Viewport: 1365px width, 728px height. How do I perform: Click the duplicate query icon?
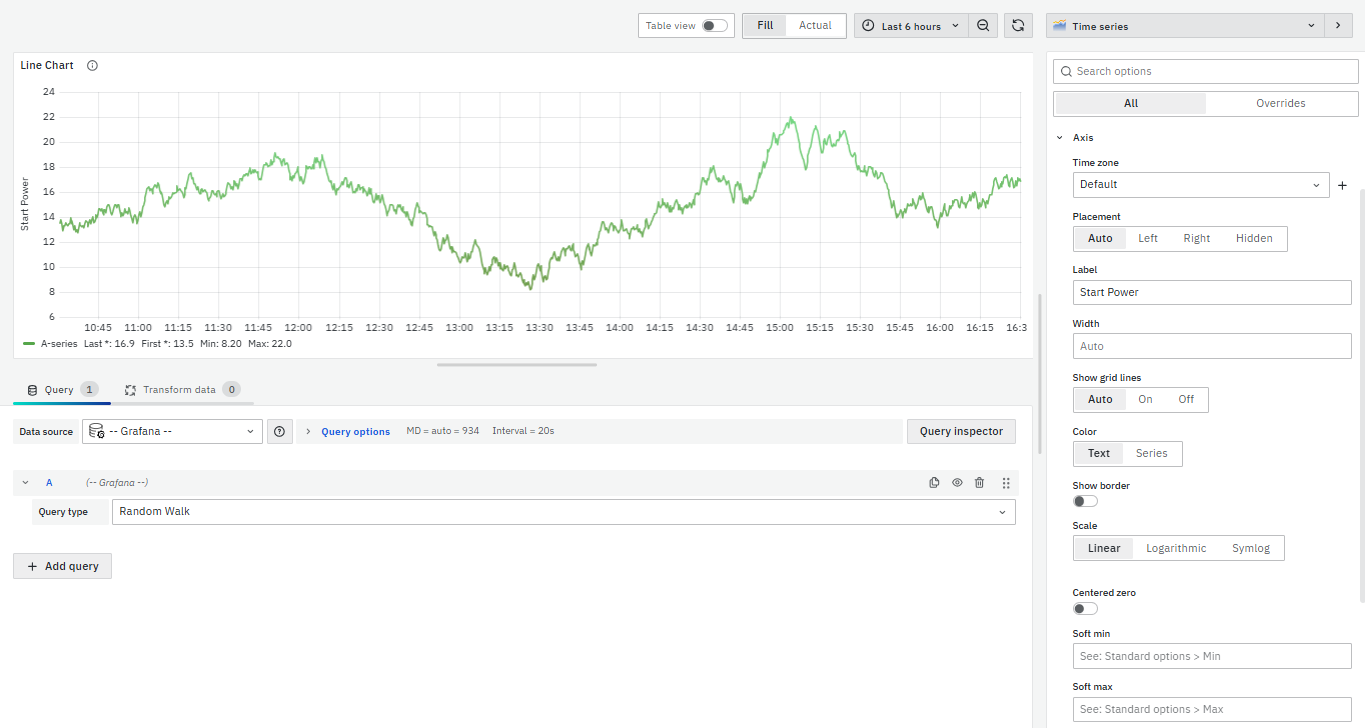click(934, 483)
